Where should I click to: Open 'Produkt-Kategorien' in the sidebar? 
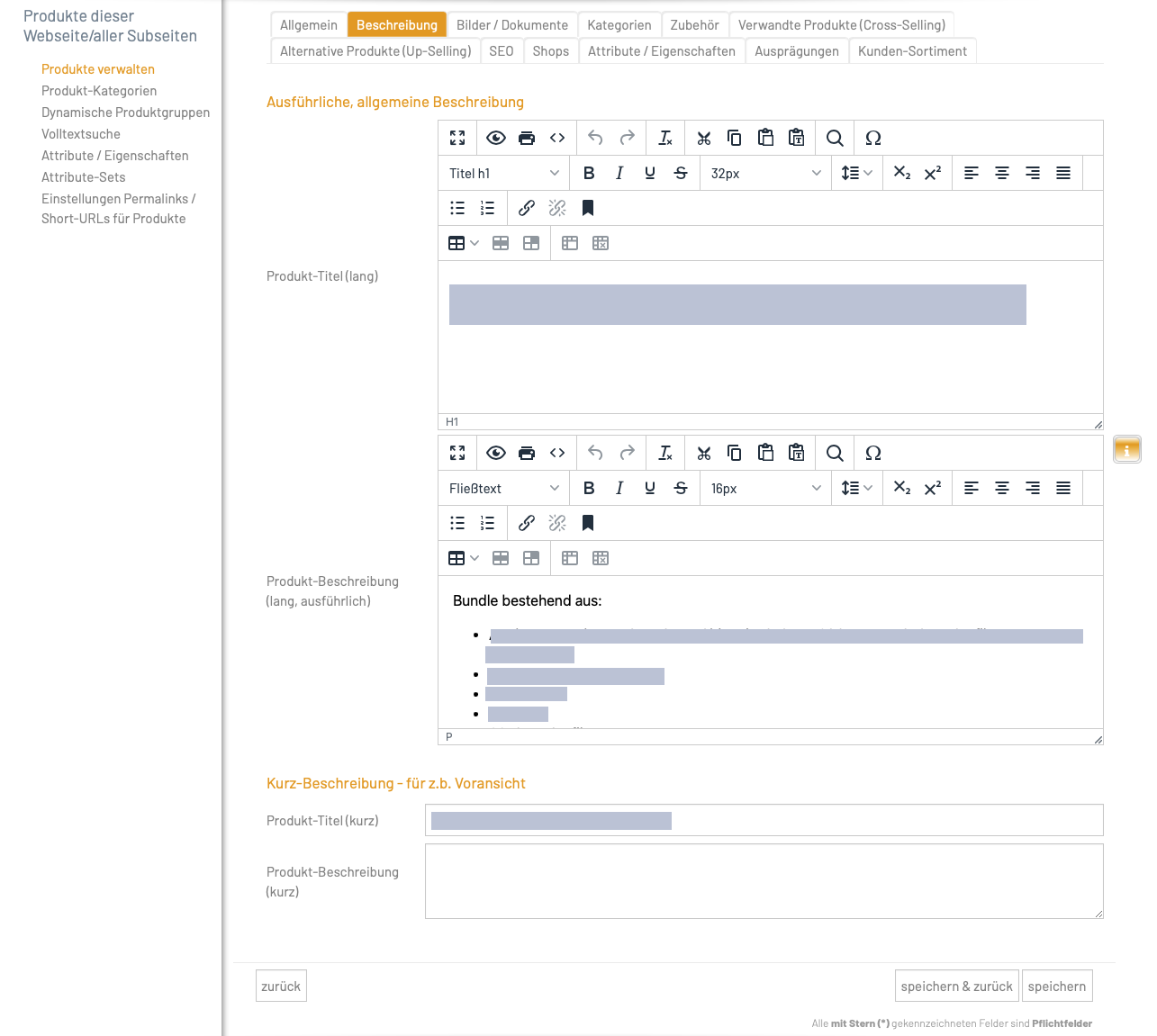pos(99,91)
